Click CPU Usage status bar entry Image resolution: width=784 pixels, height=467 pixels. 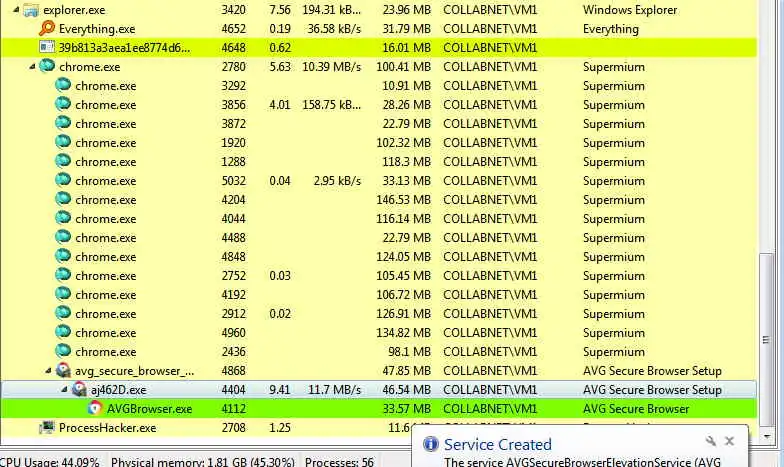pos(50,462)
